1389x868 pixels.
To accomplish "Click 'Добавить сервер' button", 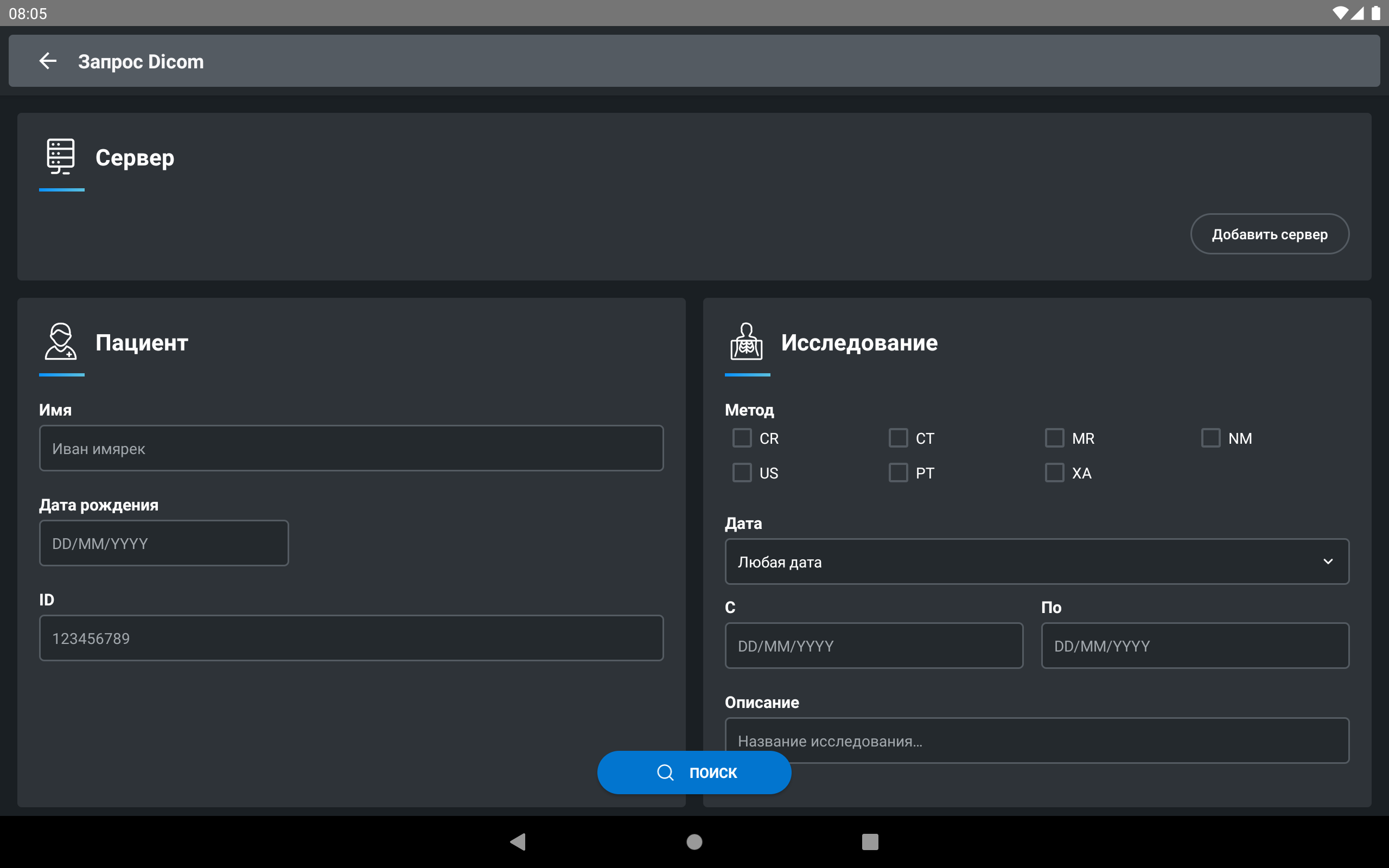I will (1270, 234).
